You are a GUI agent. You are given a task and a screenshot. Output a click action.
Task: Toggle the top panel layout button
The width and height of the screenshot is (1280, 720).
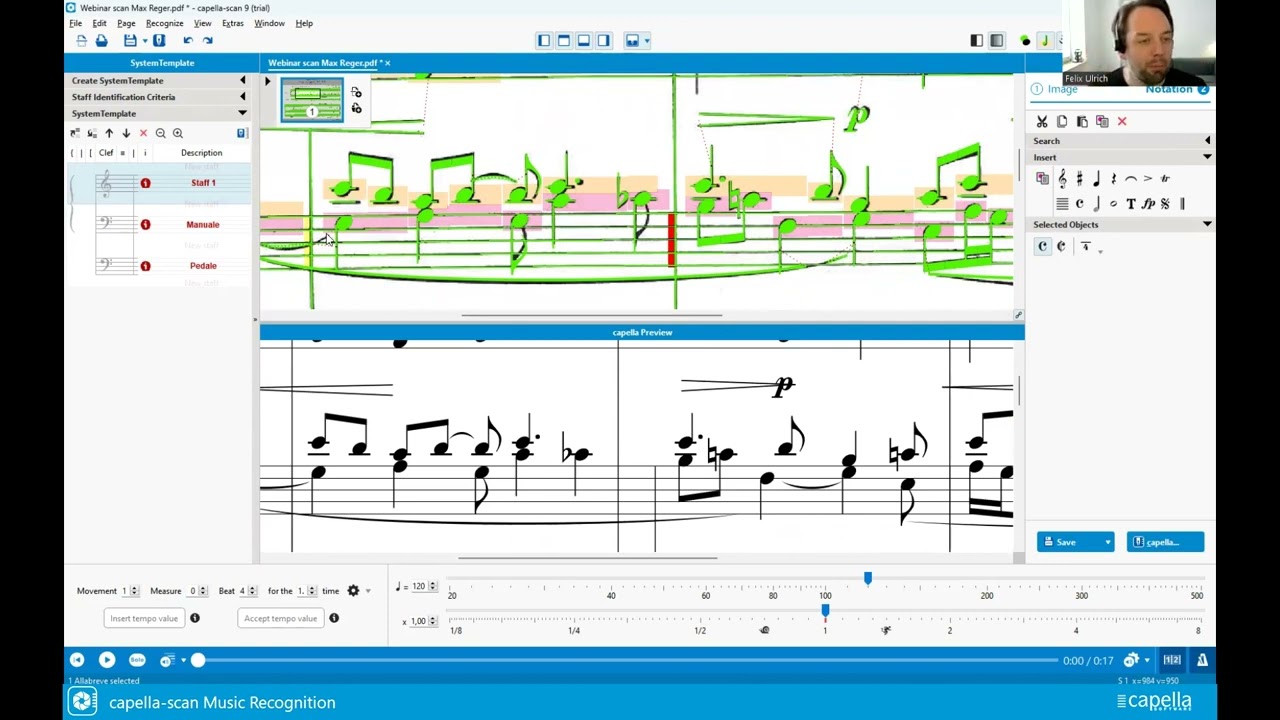[x=564, y=40]
